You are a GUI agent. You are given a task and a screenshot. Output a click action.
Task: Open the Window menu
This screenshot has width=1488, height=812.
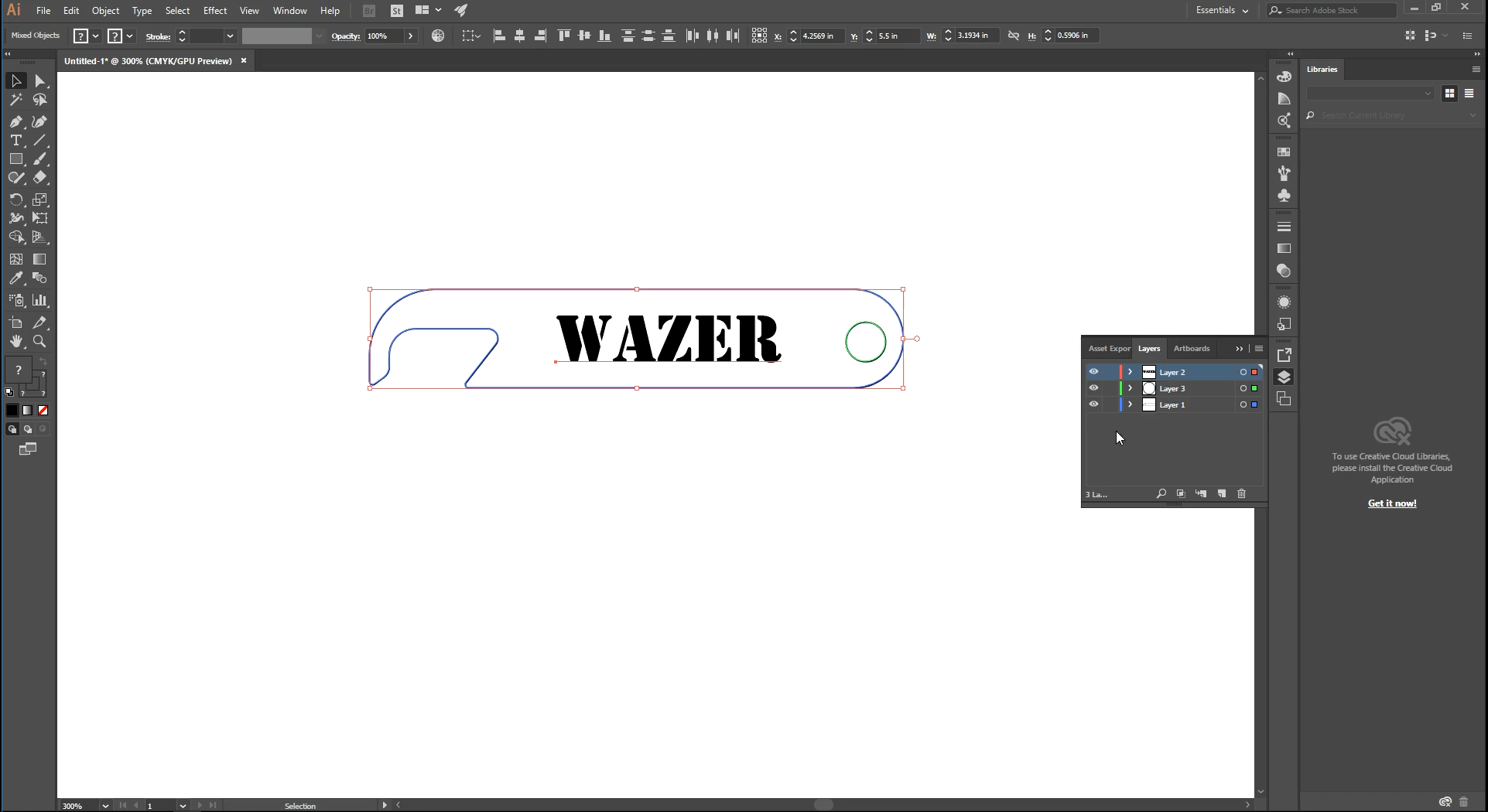[x=290, y=10]
